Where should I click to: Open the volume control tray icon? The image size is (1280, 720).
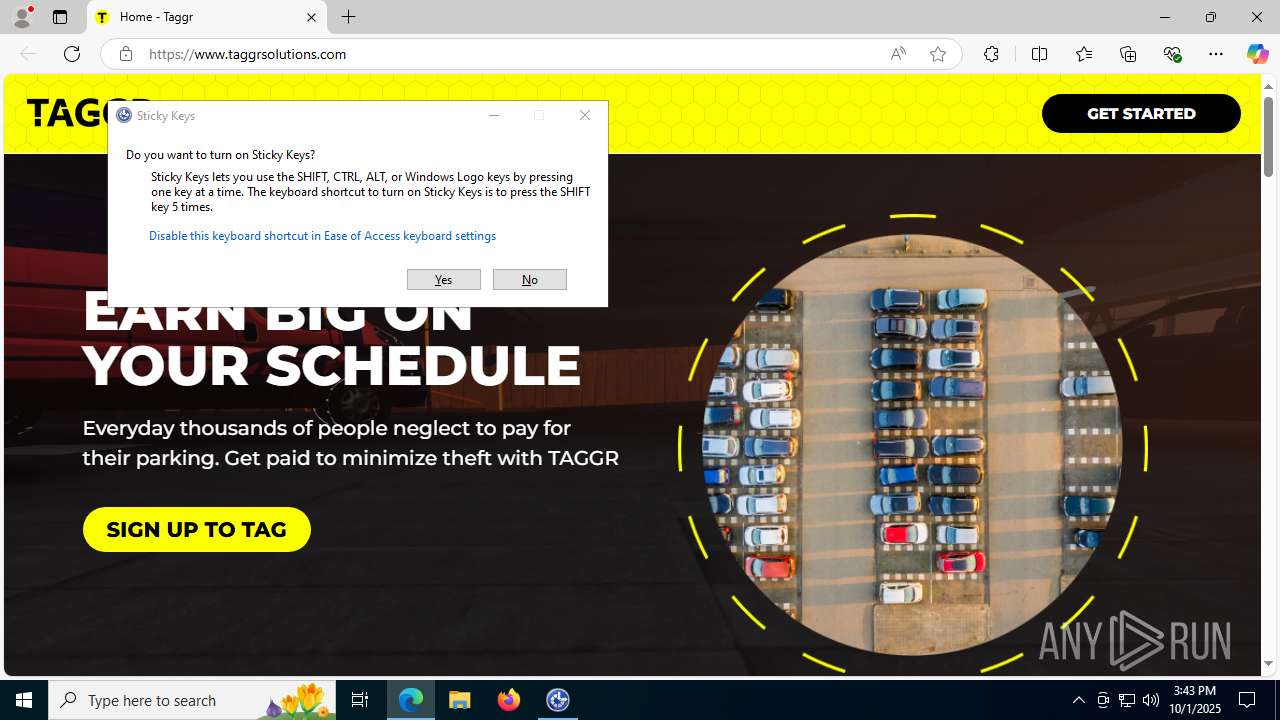coord(1151,700)
